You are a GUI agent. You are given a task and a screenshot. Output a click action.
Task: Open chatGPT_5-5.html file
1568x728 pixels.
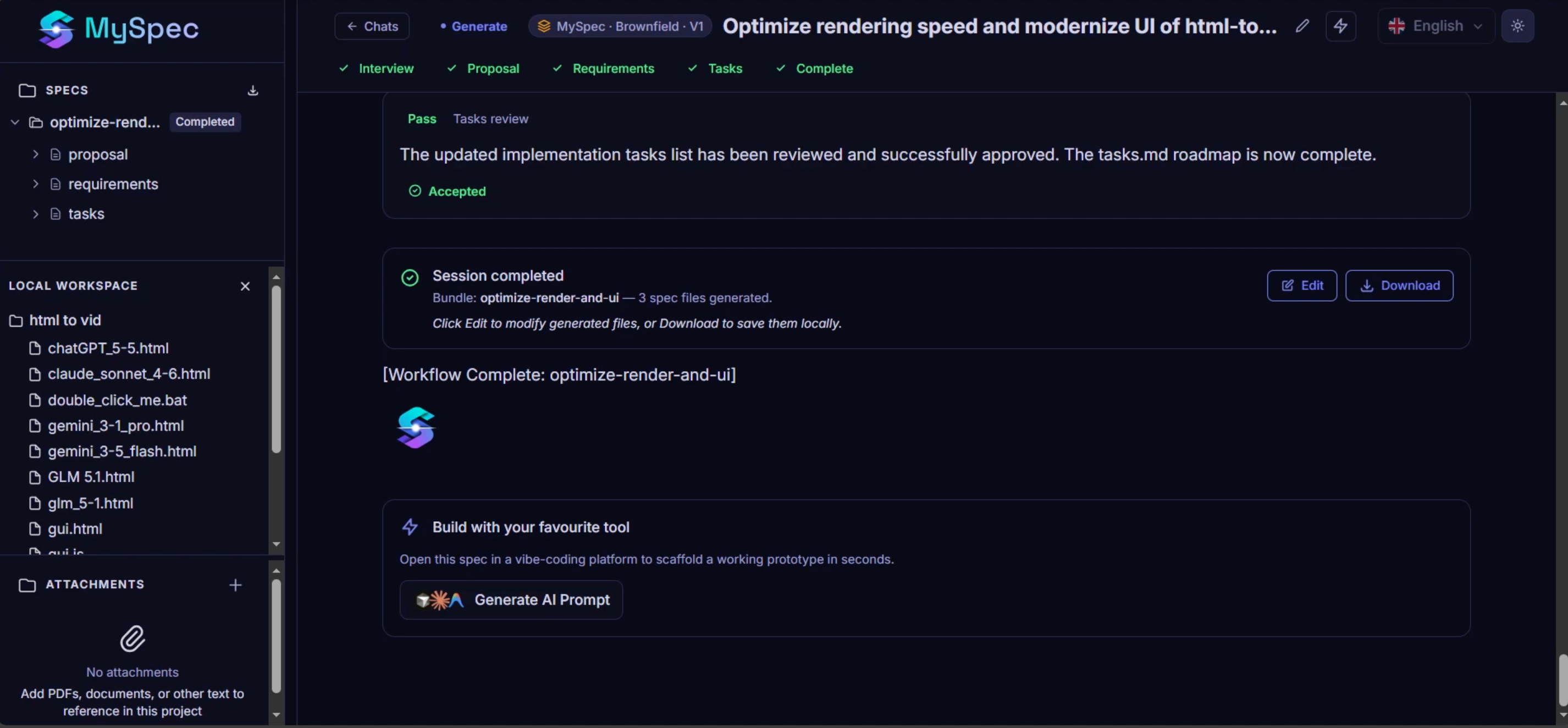[108, 348]
